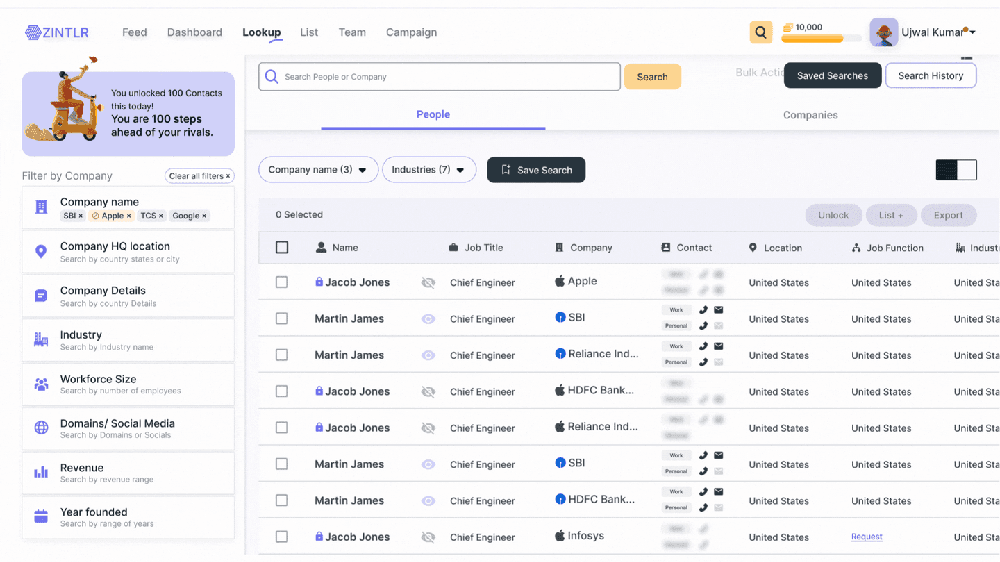Check the select-all checkbox in table header

[x=282, y=248]
